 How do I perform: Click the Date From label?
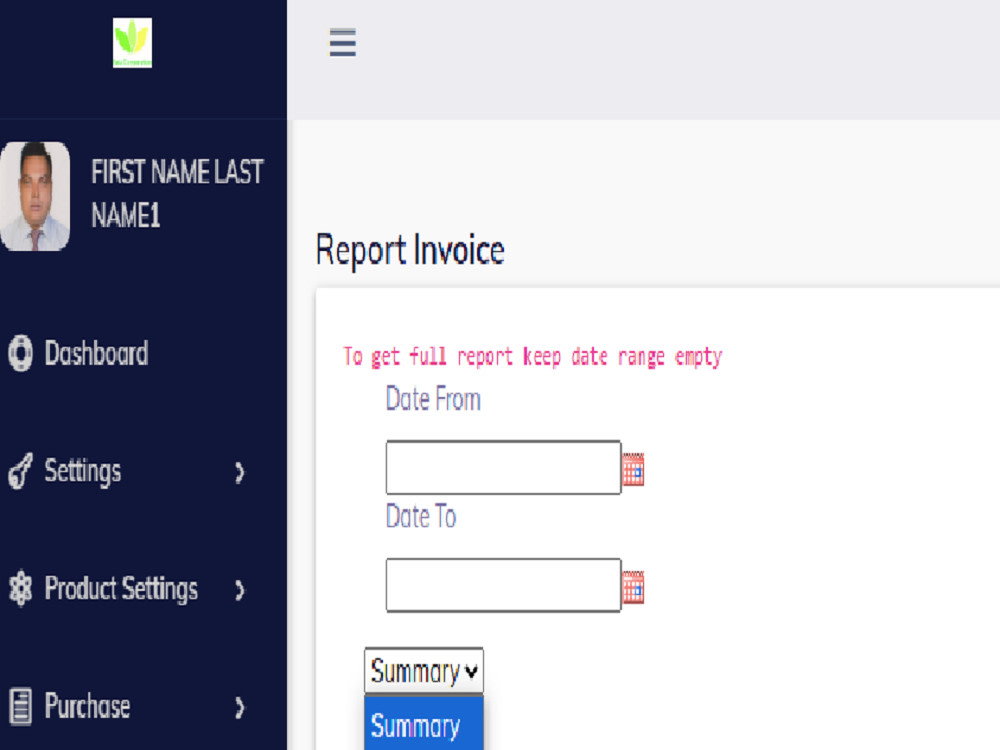click(433, 399)
